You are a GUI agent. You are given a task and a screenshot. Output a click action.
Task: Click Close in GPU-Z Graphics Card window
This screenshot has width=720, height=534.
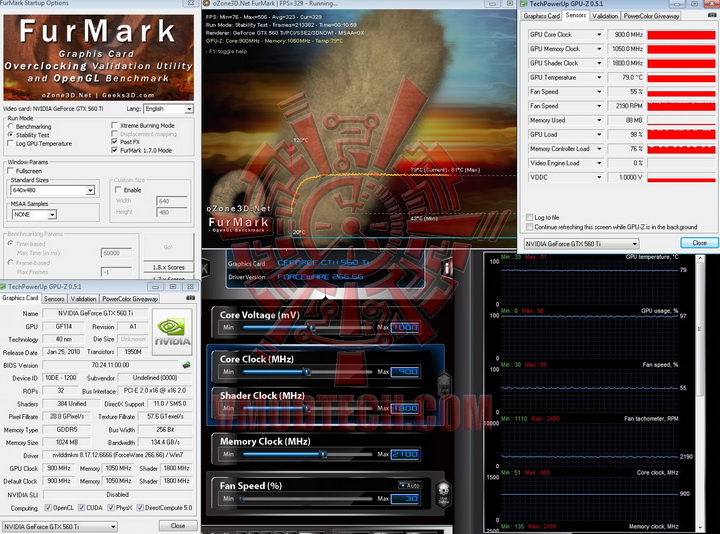pos(178,526)
